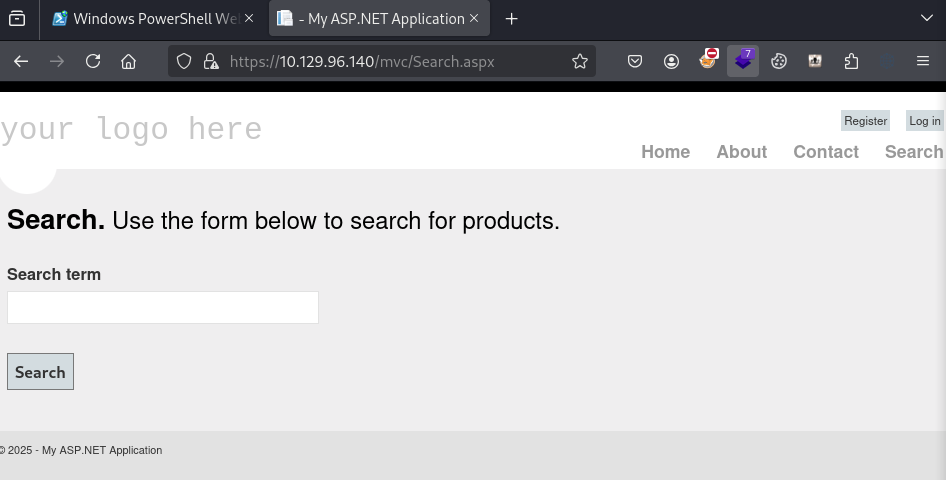Click the forward navigation arrow
Image resolution: width=946 pixels, height=480 pixels.
(57, 61)
